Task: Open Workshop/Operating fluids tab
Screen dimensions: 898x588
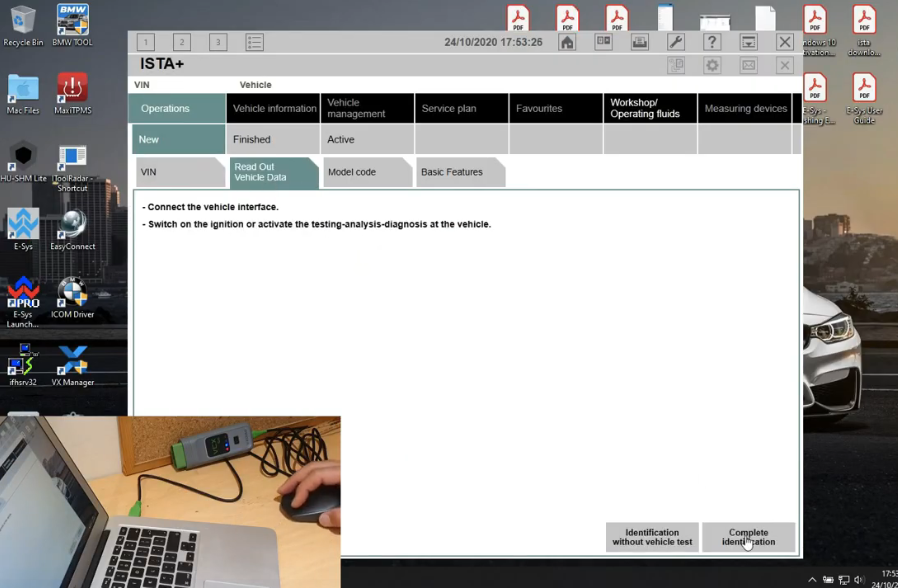Action: (650, 108)
